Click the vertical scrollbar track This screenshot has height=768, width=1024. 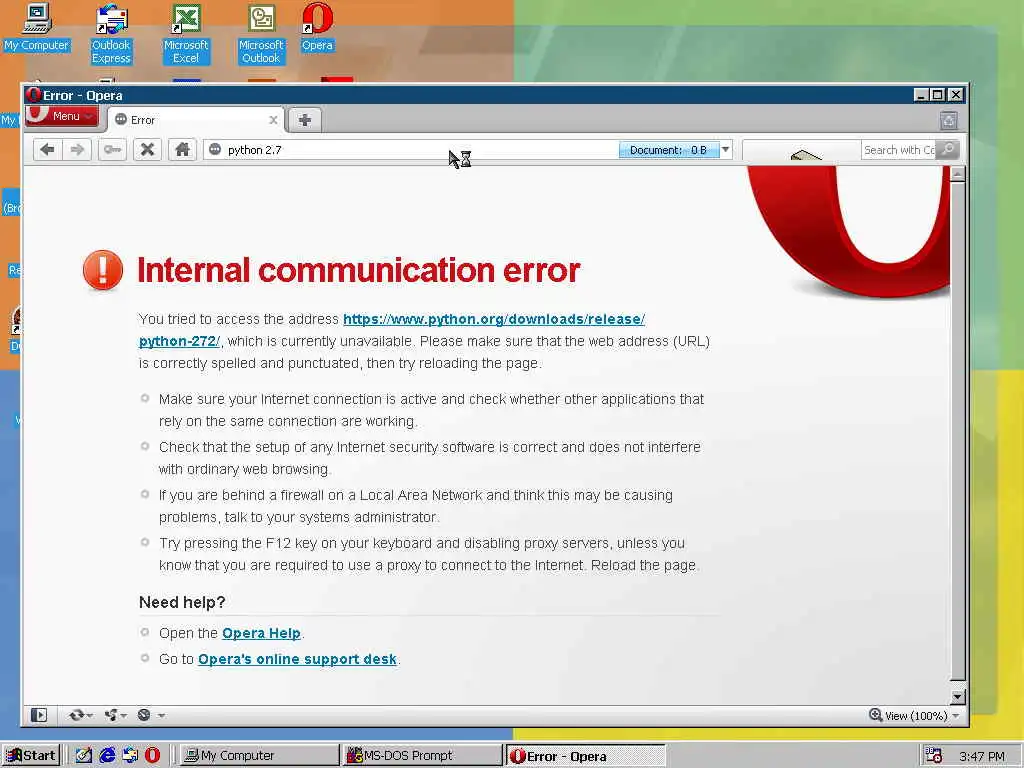(x=957, y=431)
